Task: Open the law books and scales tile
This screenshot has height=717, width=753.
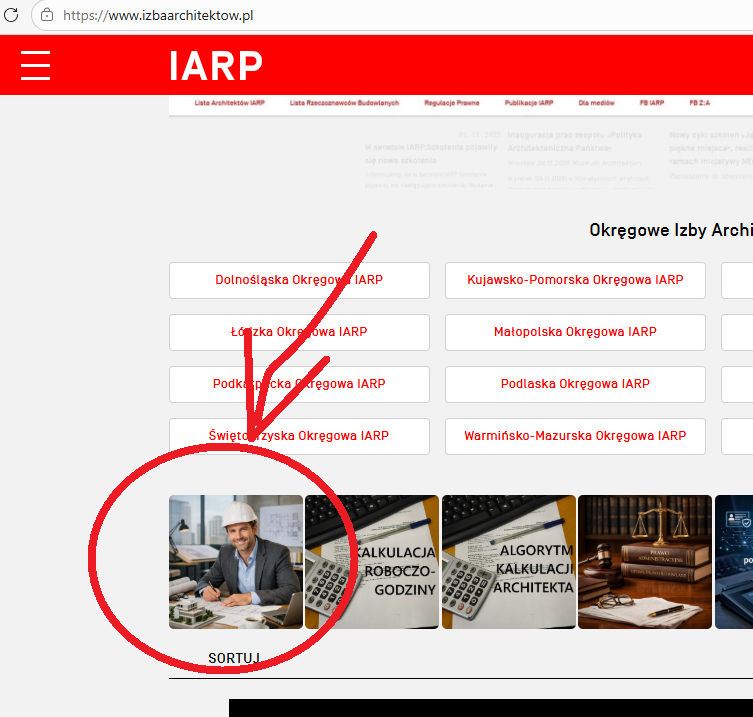Action: pyautogui.click(x=645, y=562)
